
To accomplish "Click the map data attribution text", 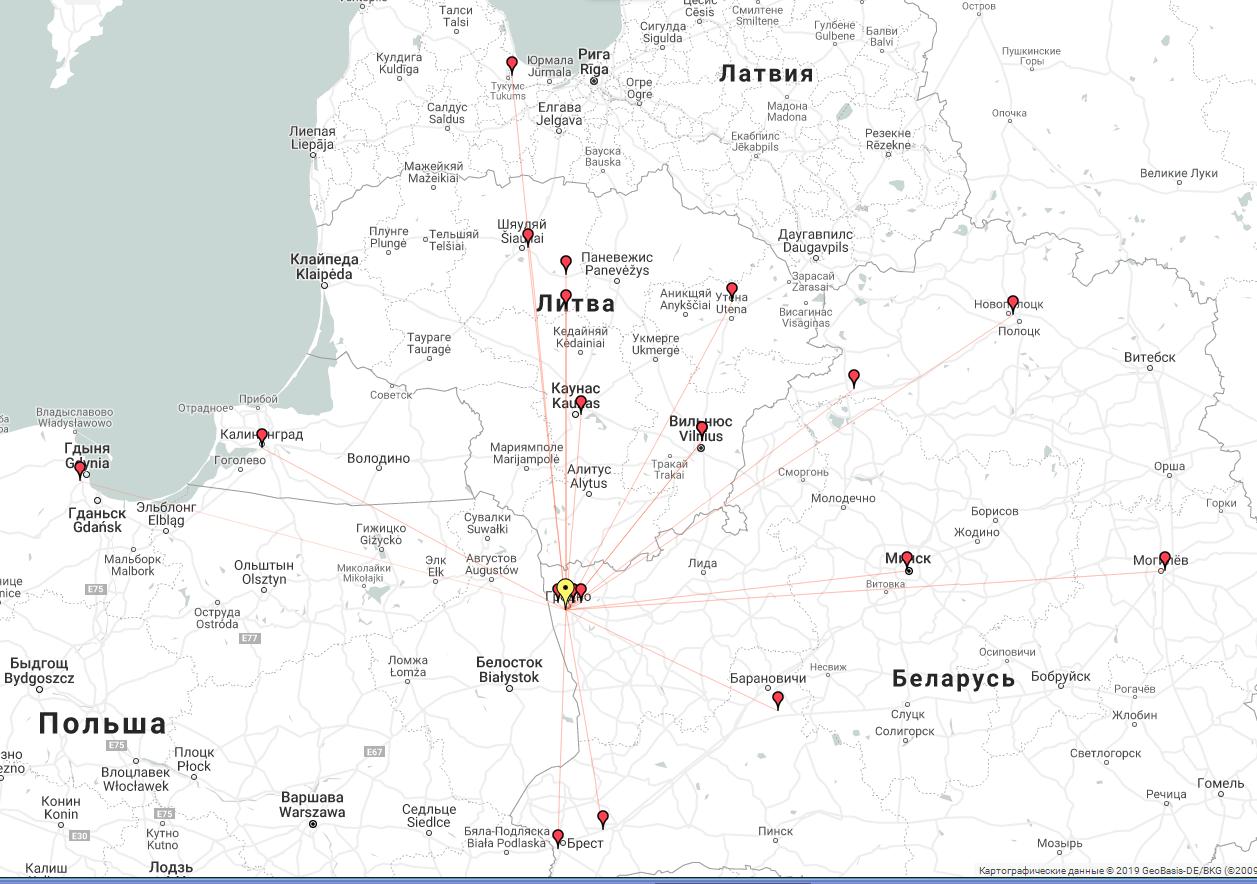I will 1116,871.
